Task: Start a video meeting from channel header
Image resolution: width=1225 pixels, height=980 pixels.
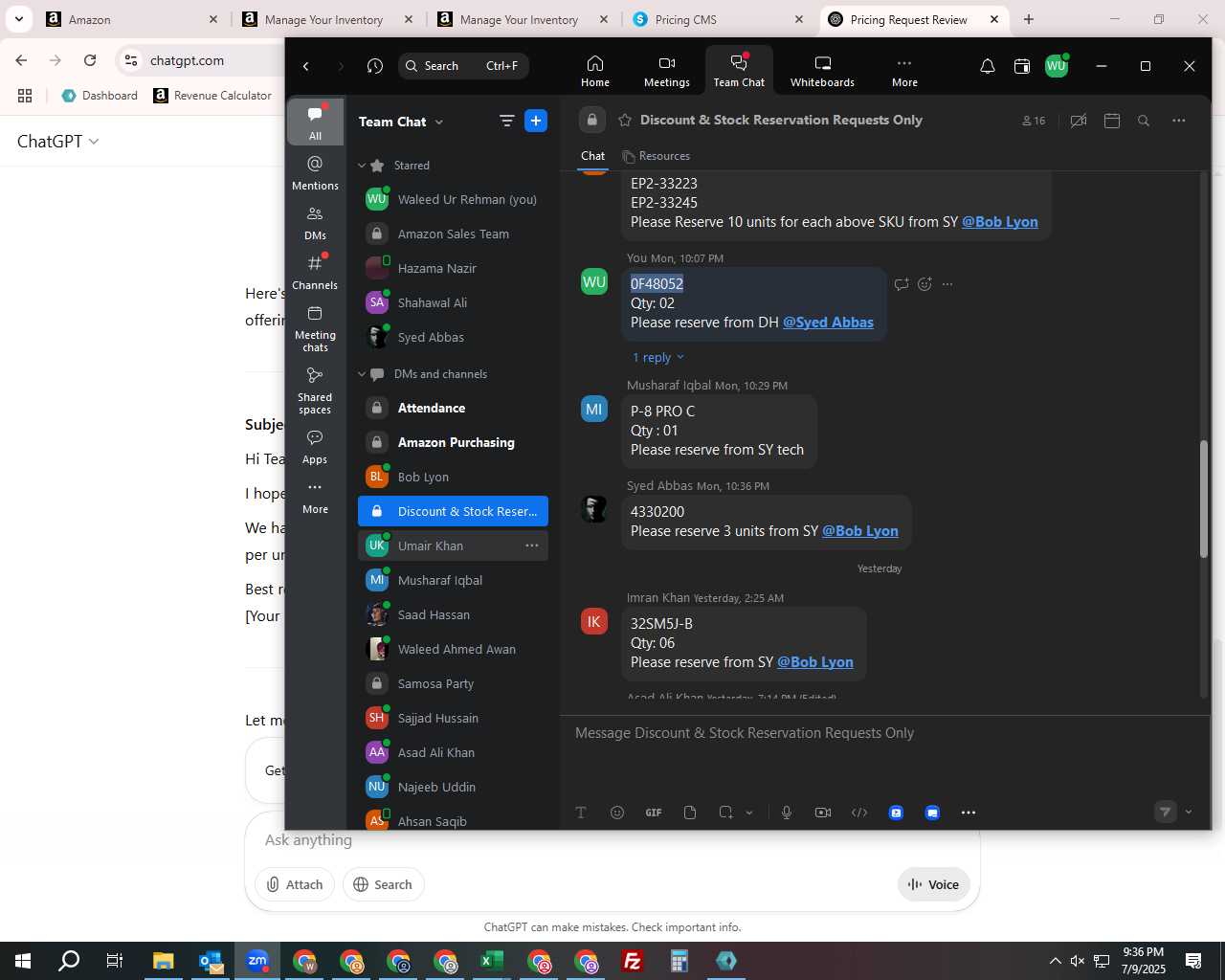Action: coord(1079,121)
